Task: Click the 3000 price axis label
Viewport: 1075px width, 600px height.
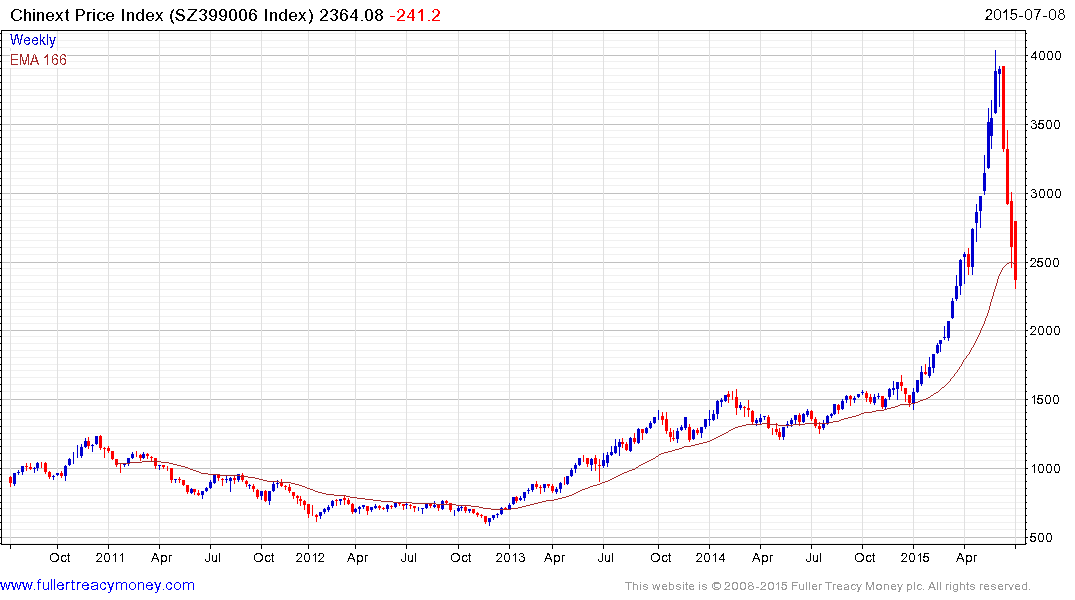Action: point(1046,193)
